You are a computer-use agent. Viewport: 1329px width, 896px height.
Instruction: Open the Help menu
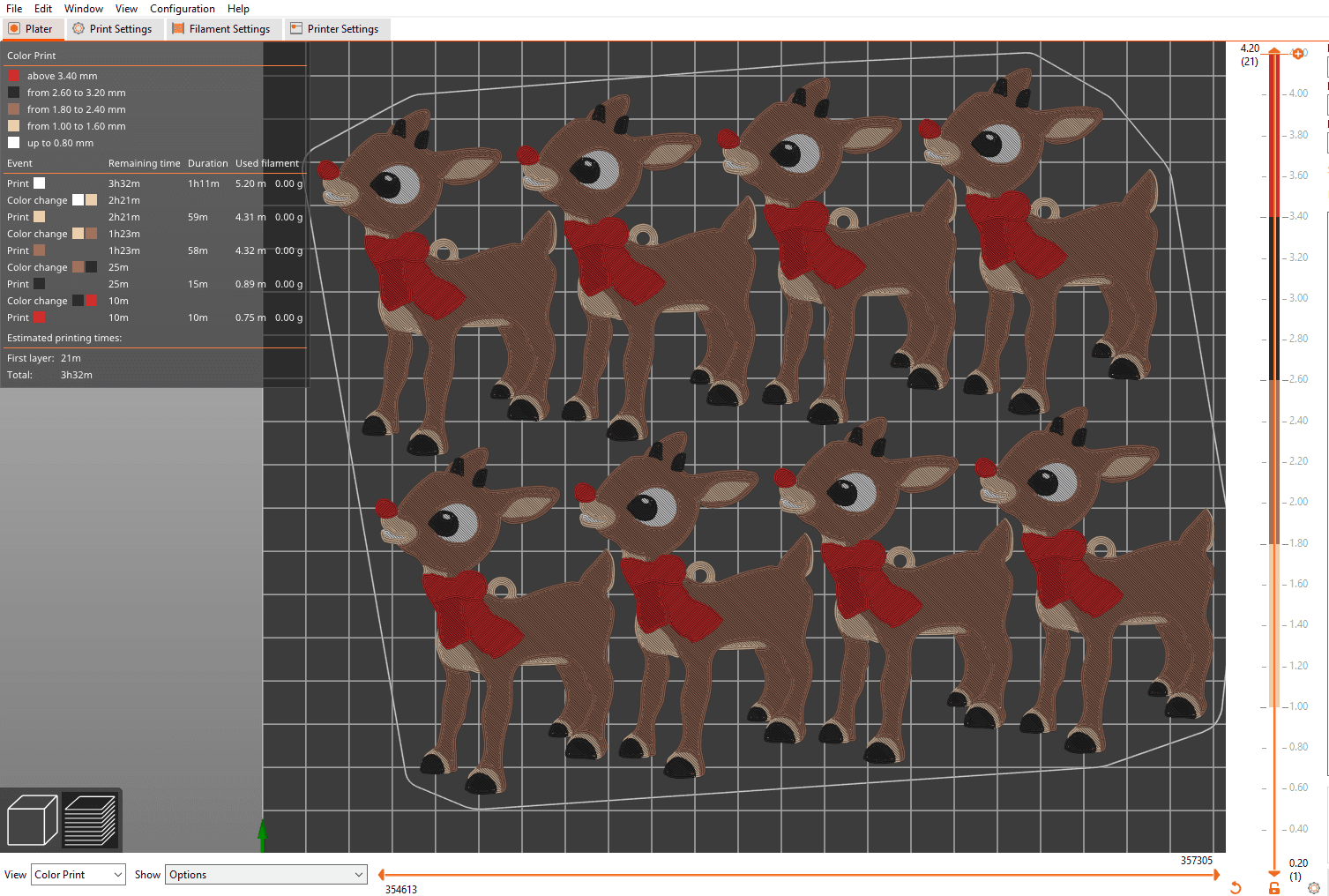point(238,8)
